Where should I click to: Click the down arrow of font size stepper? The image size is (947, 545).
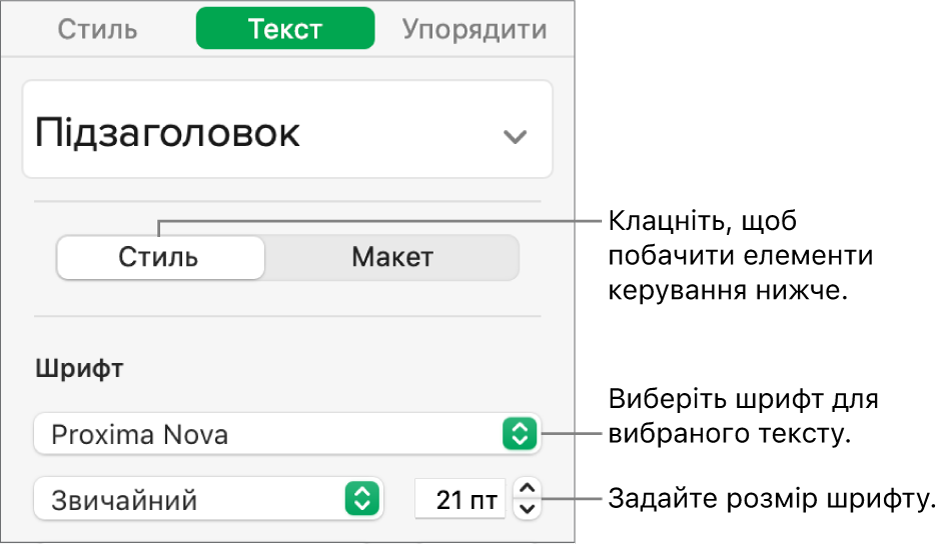529,508
